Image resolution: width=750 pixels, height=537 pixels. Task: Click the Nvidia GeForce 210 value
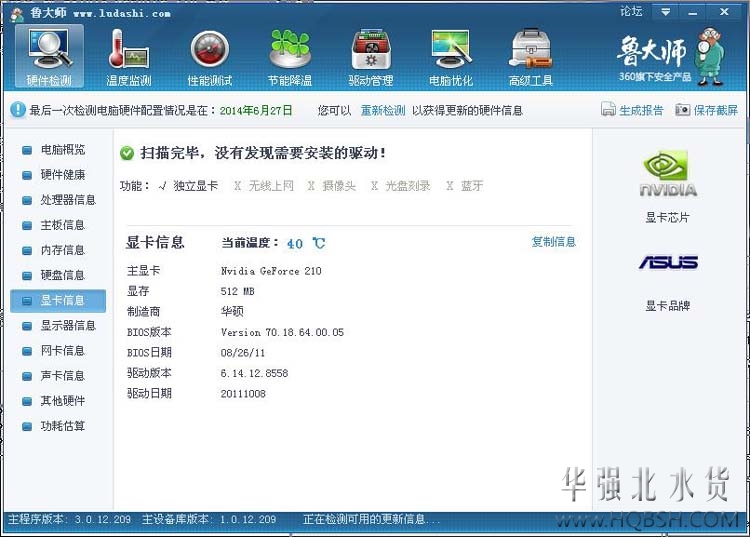(x=271, y=271)
